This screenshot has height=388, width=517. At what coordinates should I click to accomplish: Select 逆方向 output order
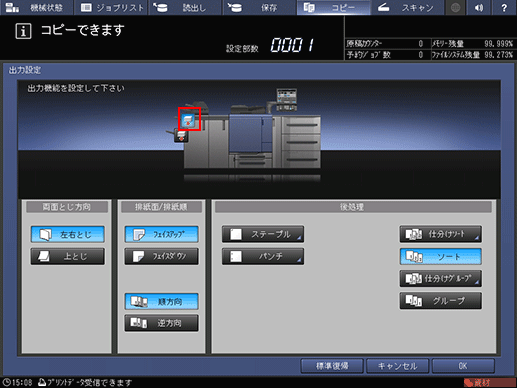(162, 323)
